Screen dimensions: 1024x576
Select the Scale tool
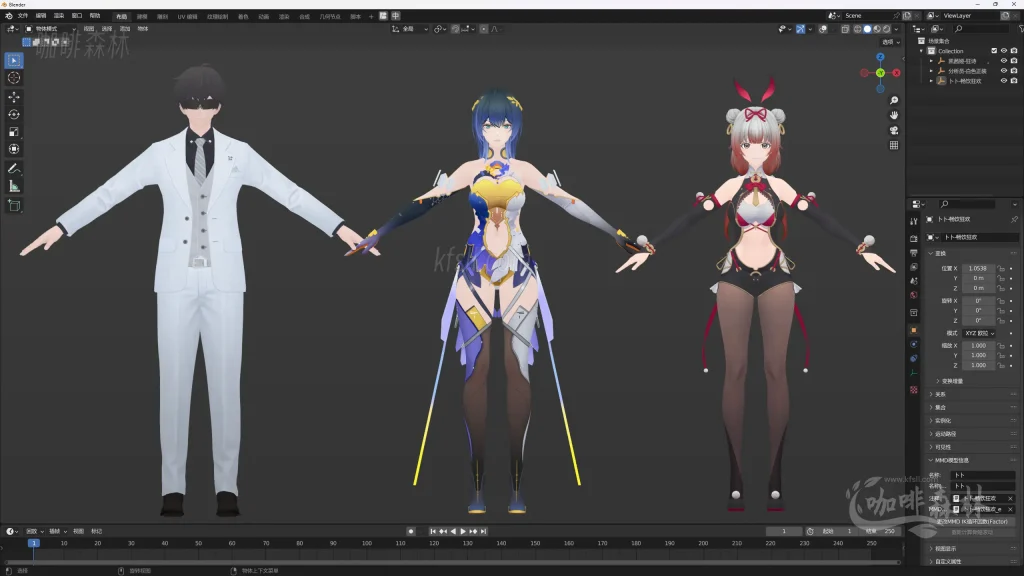14,132
